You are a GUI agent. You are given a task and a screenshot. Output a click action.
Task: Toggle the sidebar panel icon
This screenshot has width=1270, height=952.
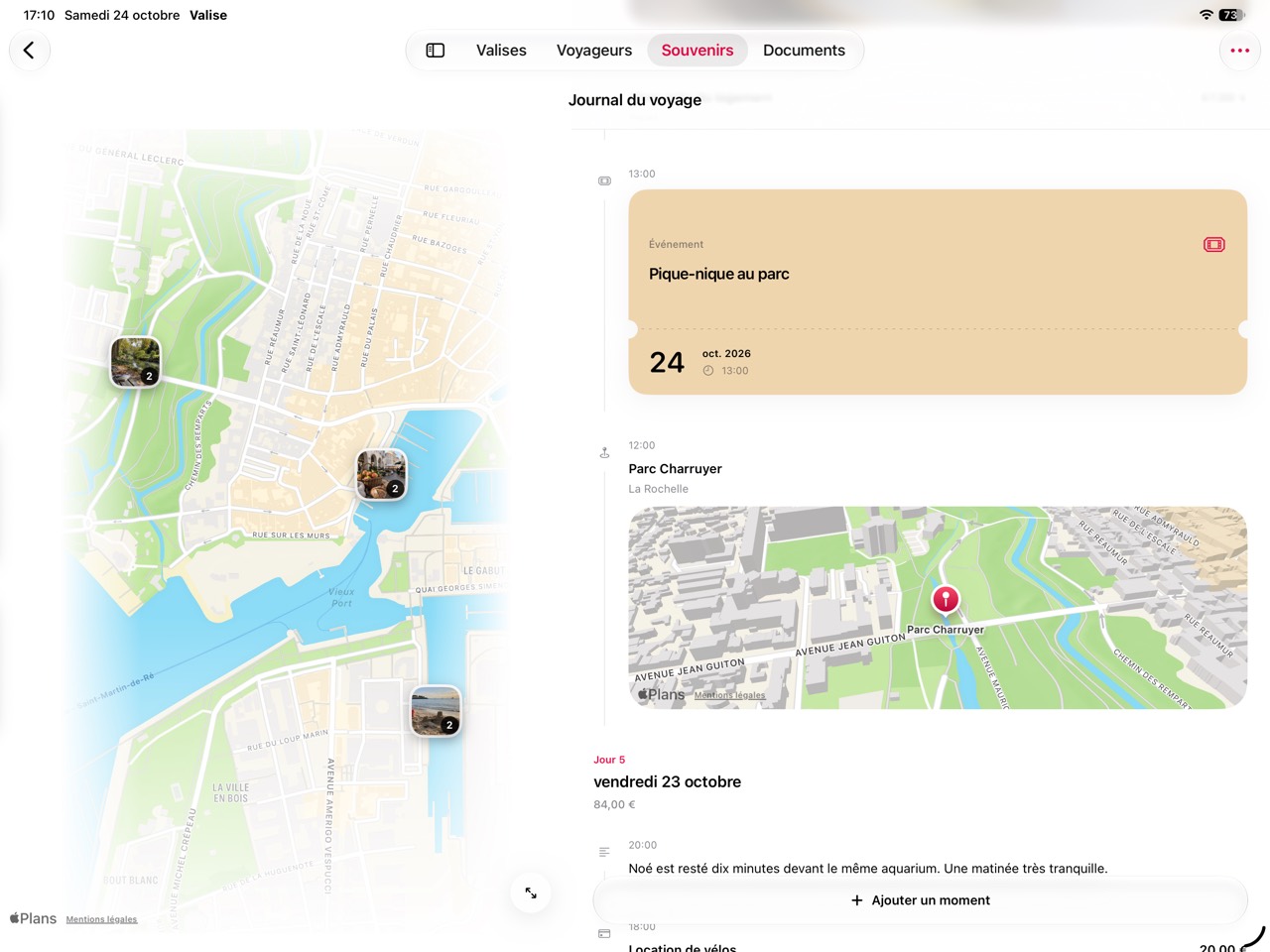pos(436,51)
